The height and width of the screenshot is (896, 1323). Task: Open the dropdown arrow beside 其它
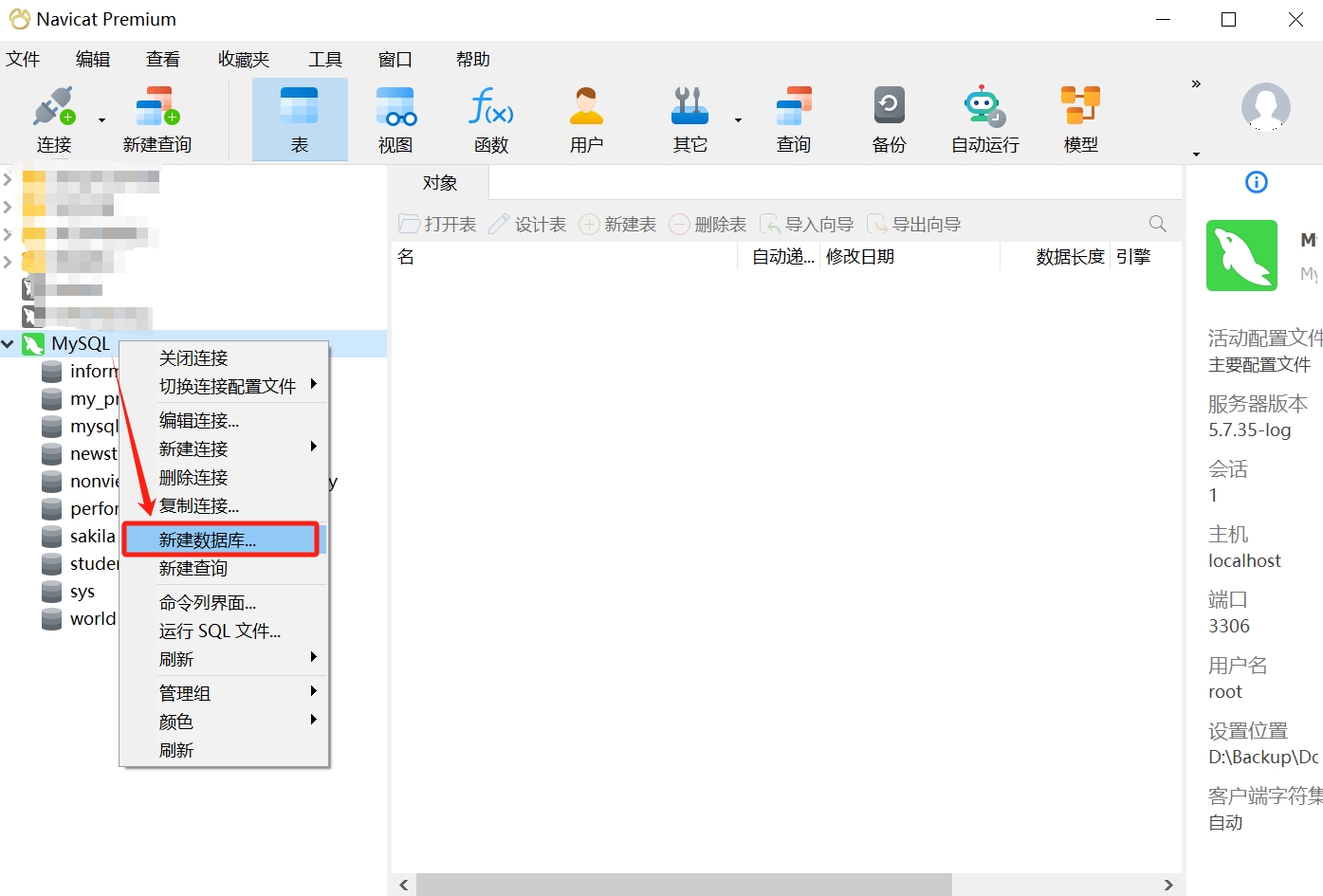click(x=738, y=119)
